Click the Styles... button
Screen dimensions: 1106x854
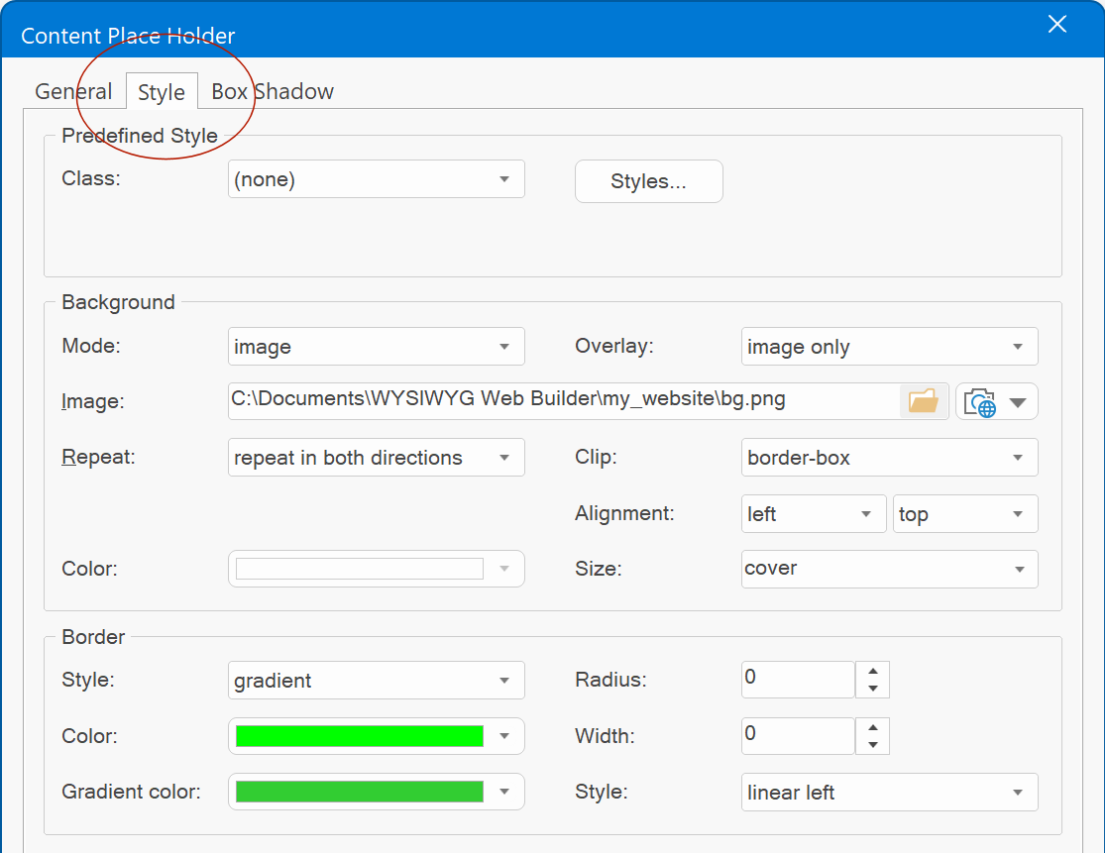648,181
